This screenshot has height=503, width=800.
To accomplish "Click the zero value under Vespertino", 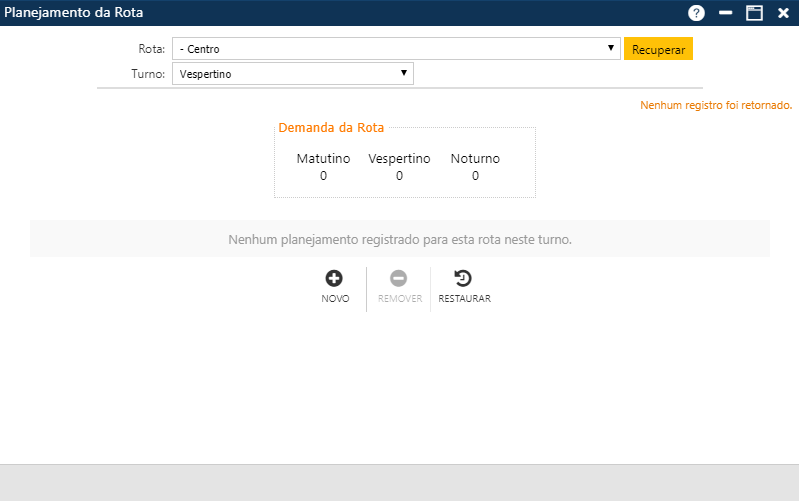I will click(x=399, y=176).
